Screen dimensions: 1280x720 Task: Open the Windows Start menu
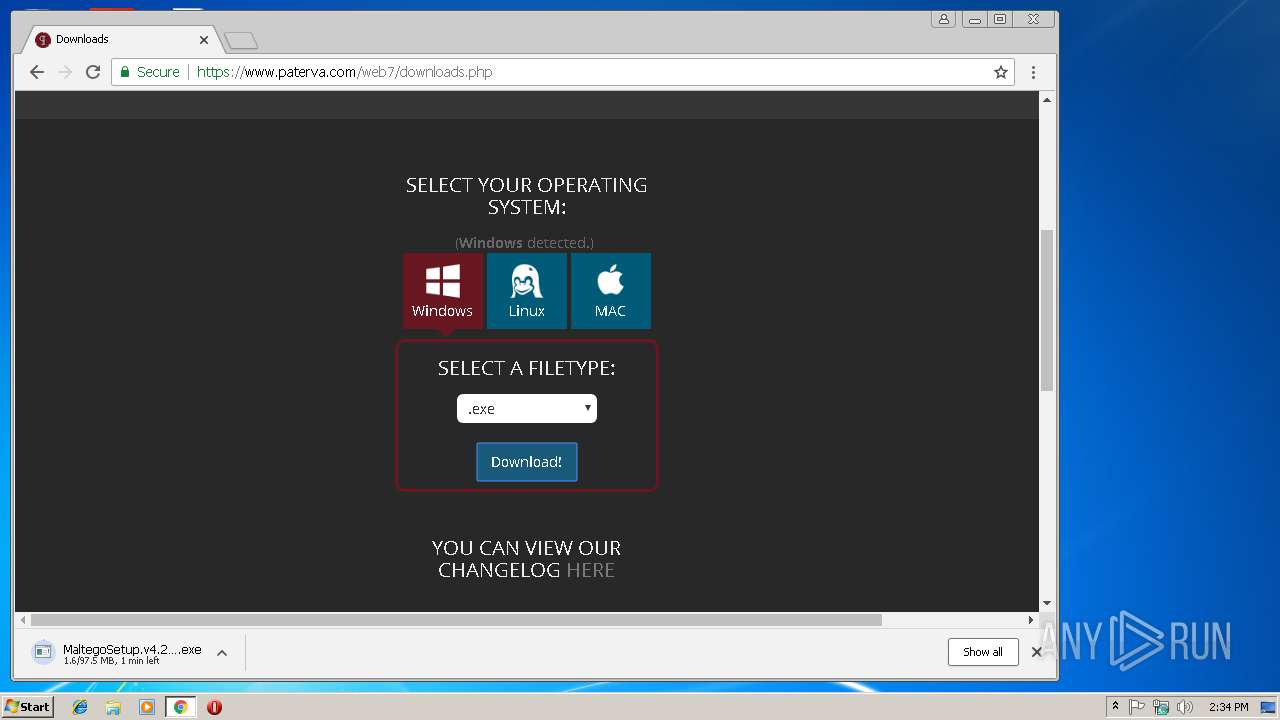[27, 707]
